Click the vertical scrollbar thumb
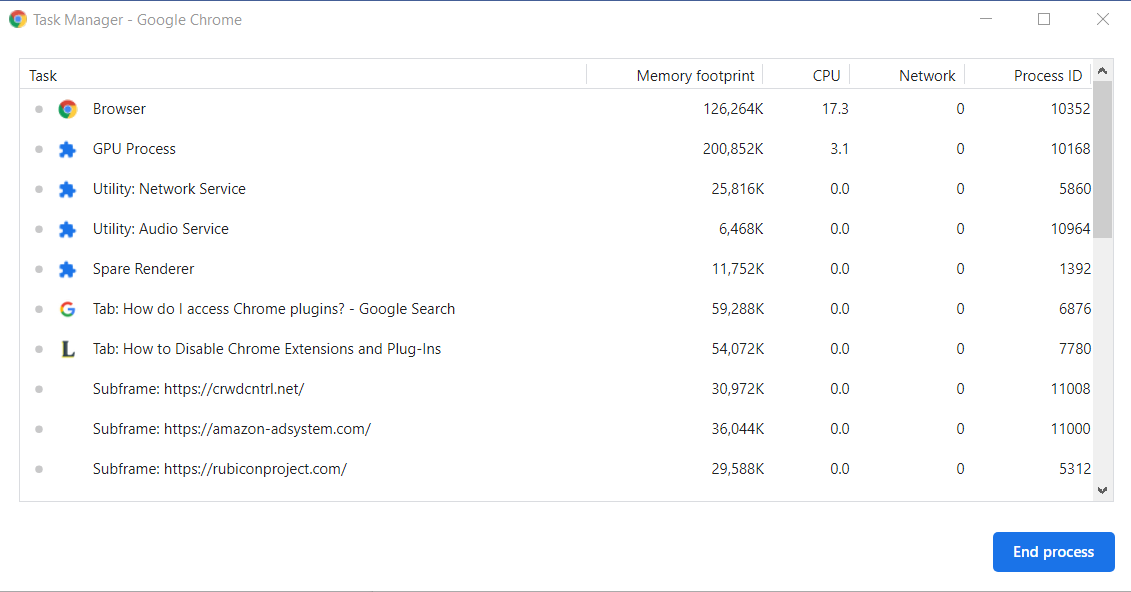 click(1102, 160)
